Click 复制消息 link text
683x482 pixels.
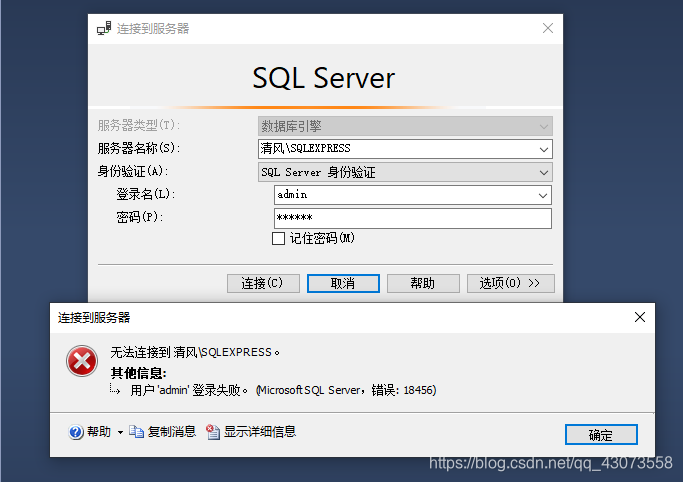coord(172,432)
